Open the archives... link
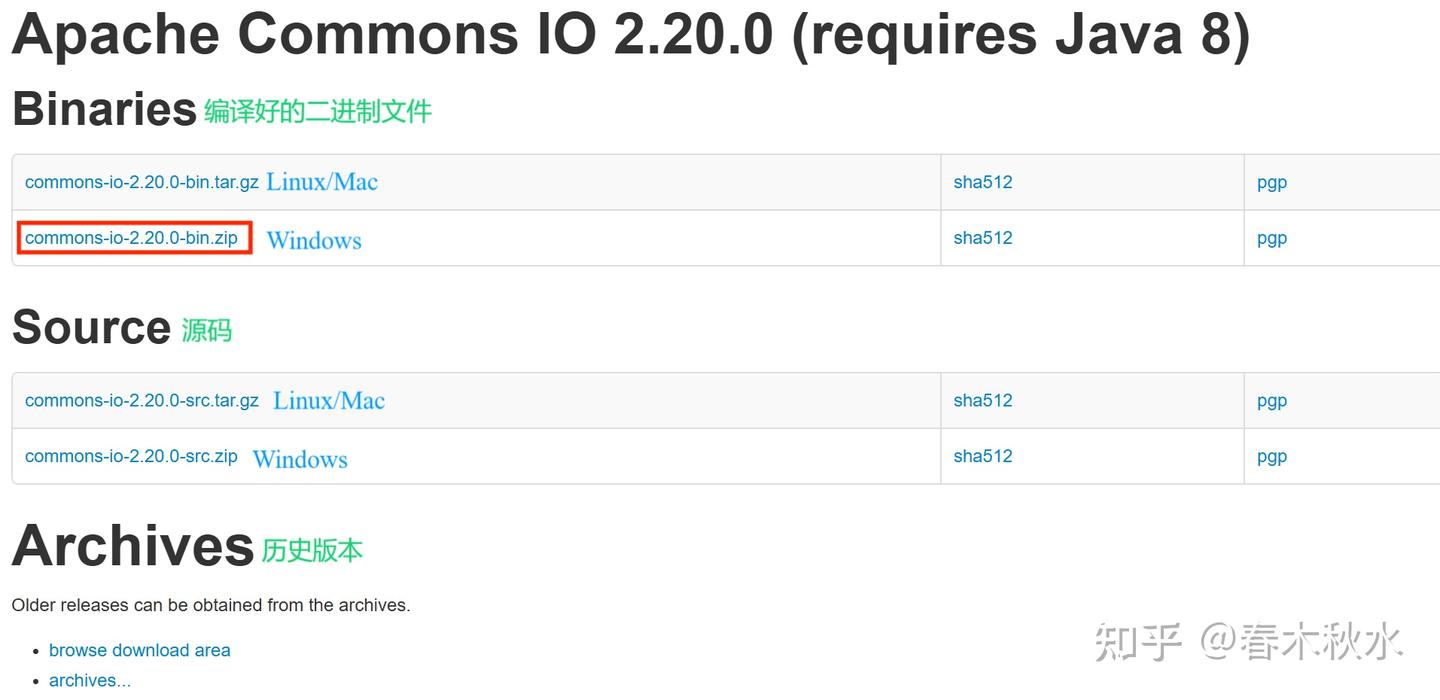Viewport: 1440px width, 700px height. [x=89, y=680]
